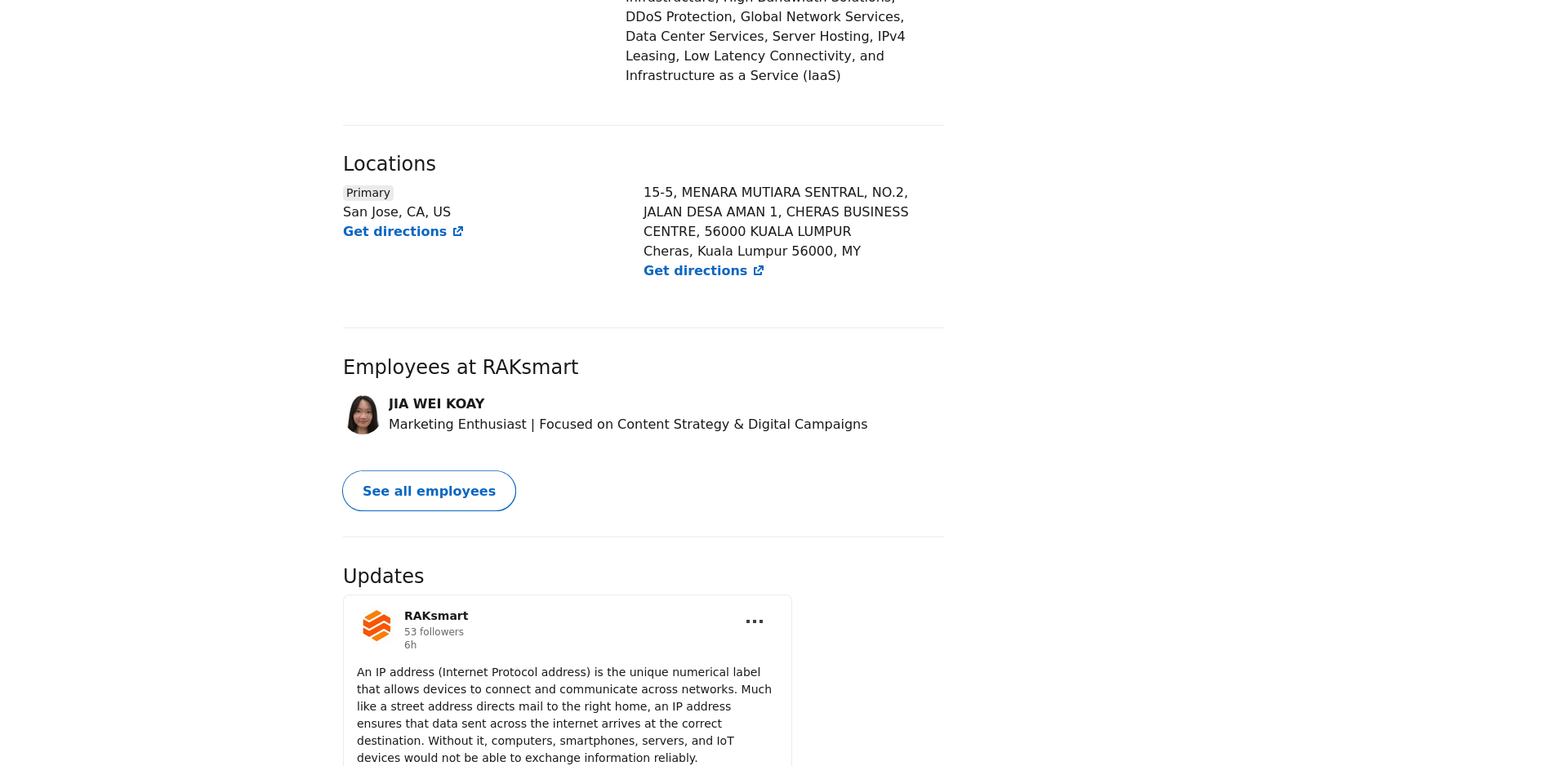Get directions to the Cheras, Kuala Lumpur office
This screenshot has width=1568, height=766.
tap(704, 271)
